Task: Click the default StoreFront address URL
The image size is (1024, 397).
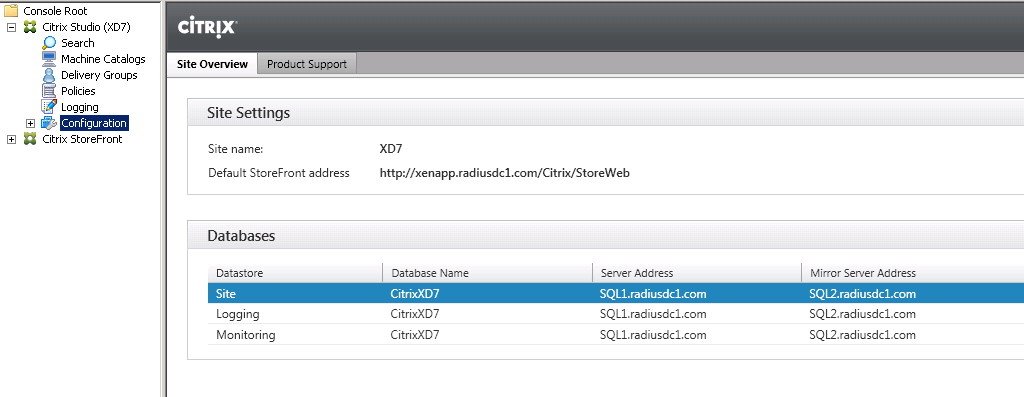Action: (505, 173)
